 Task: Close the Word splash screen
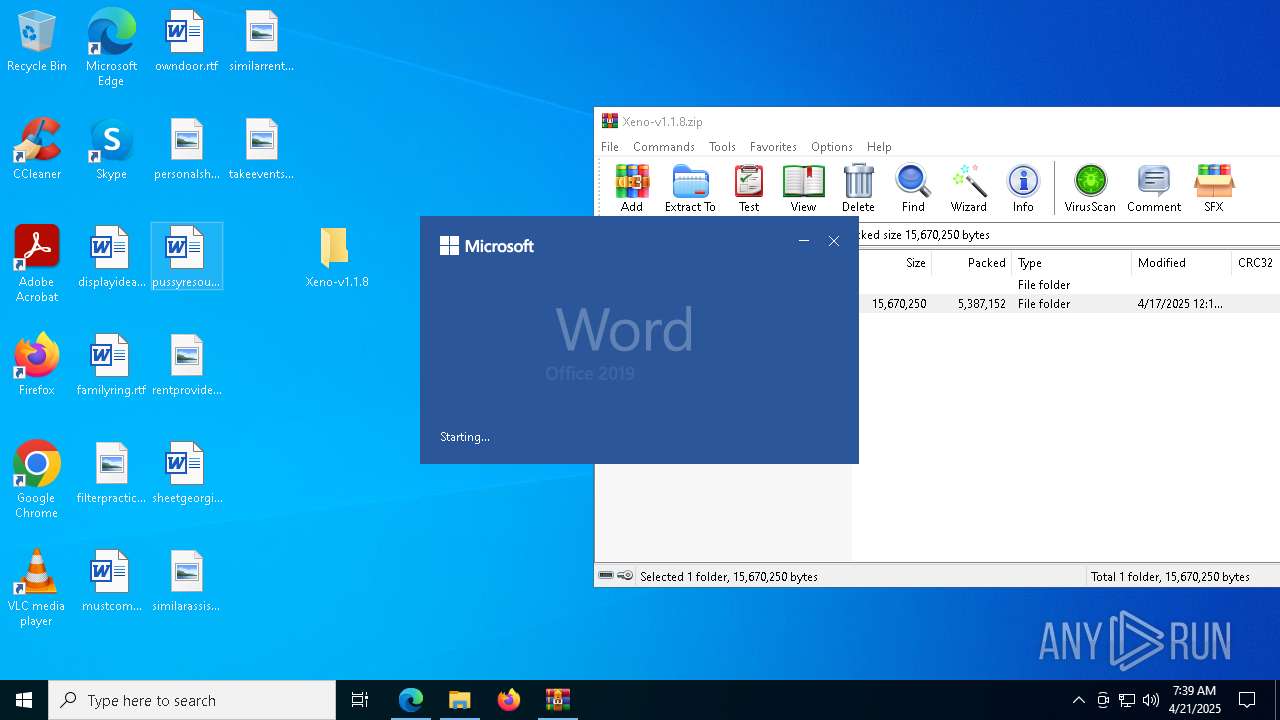834,241
